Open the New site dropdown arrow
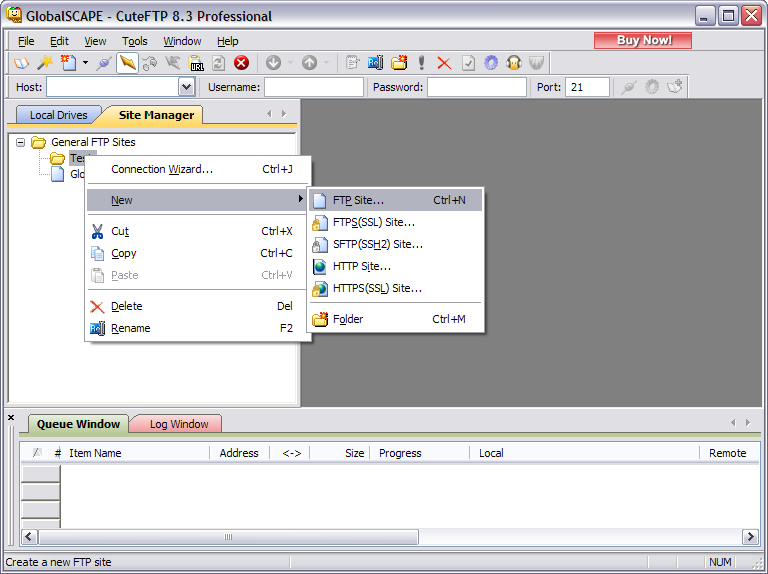 point(85,63)
